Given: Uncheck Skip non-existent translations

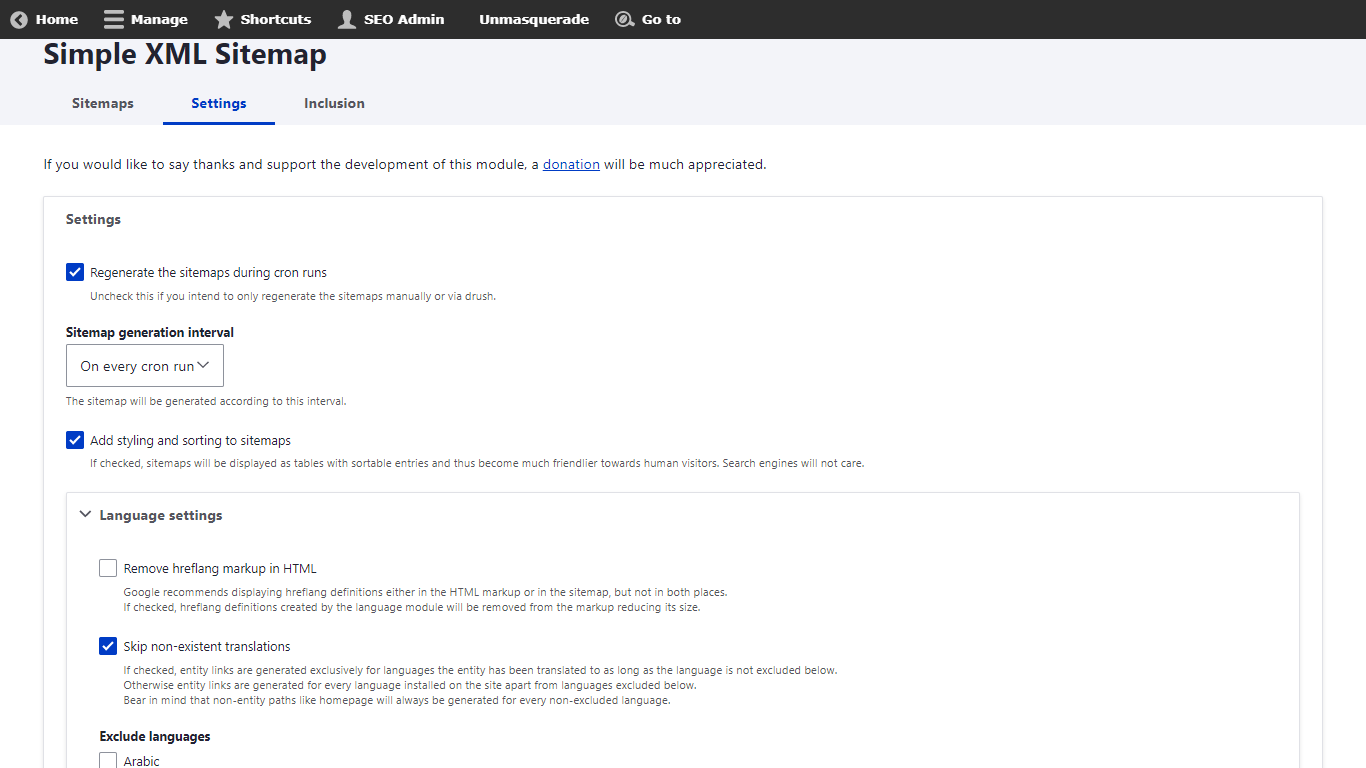Looking at the screenshot, I should (x=108, y=646).
